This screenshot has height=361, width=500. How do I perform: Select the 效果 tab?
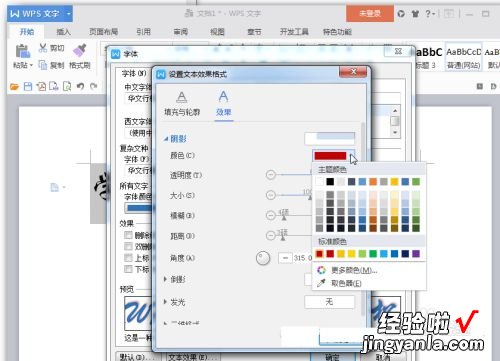pyautogui.click(x=223, y=104)
